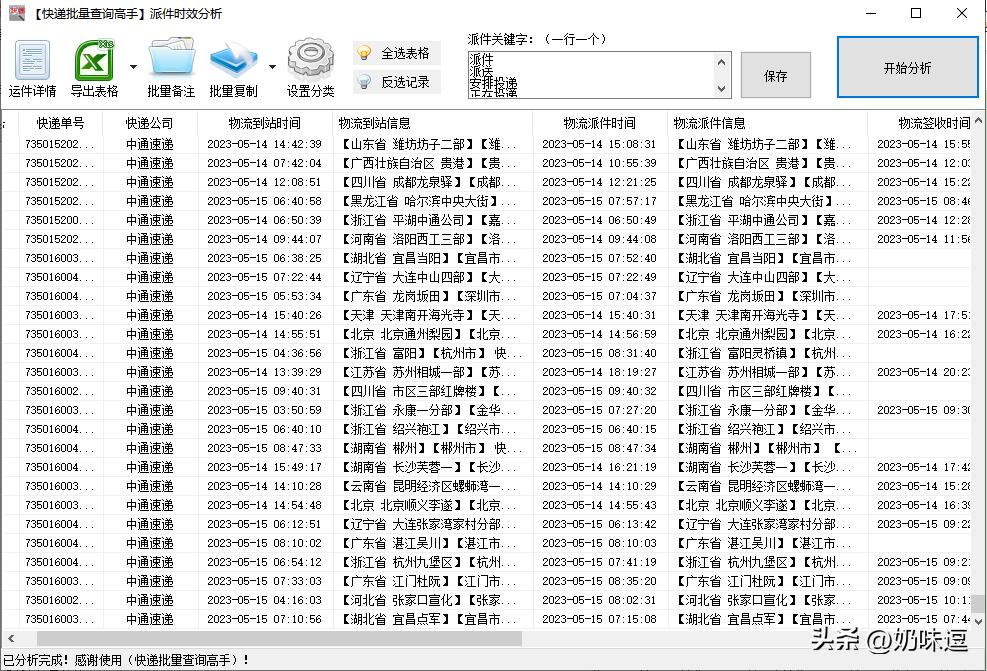The image size is (987, 671).
Task: Click the 保存 button
Action: pos(776,76)
